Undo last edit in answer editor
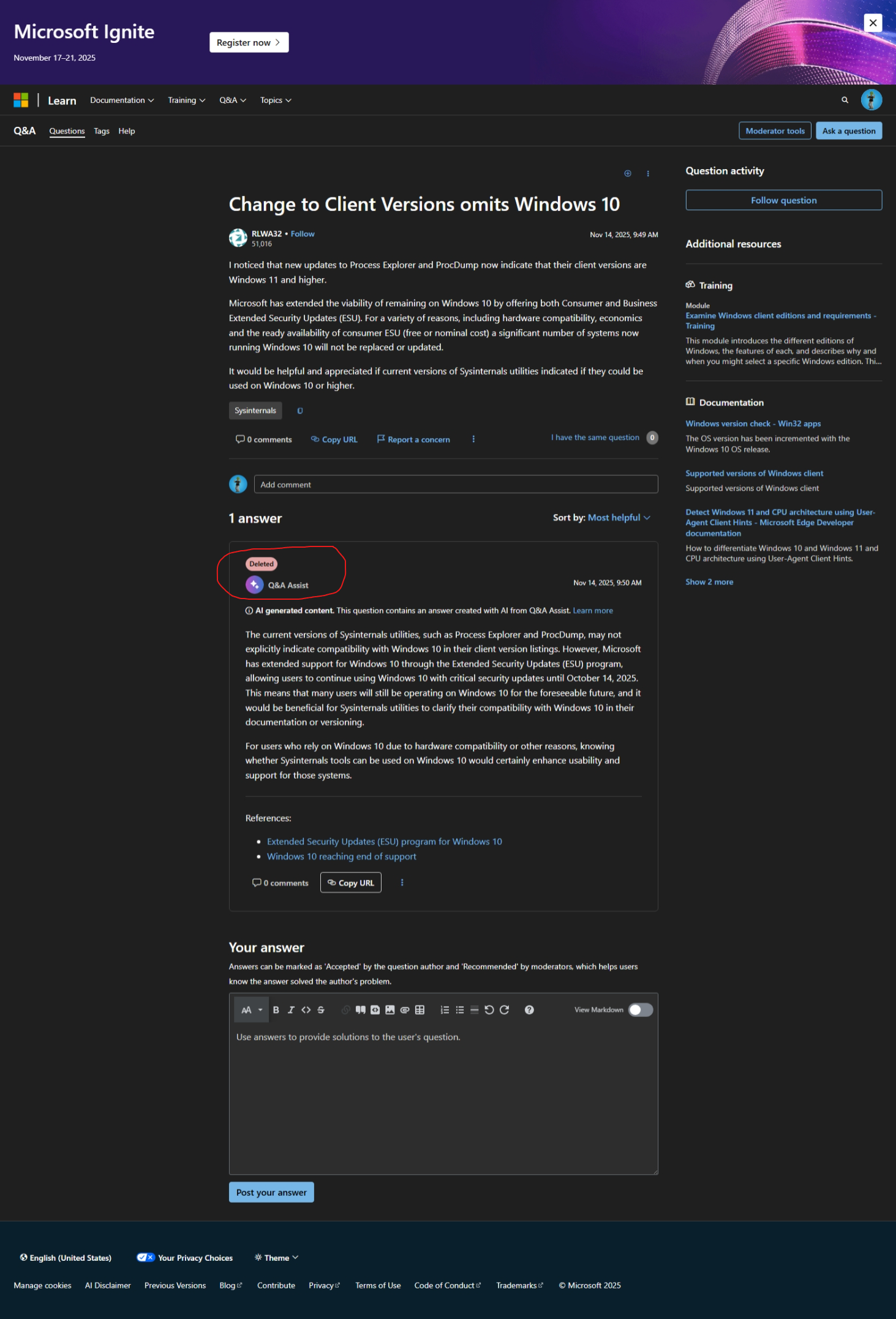This screenshot has width=896, height=1319. (489, 1010)
